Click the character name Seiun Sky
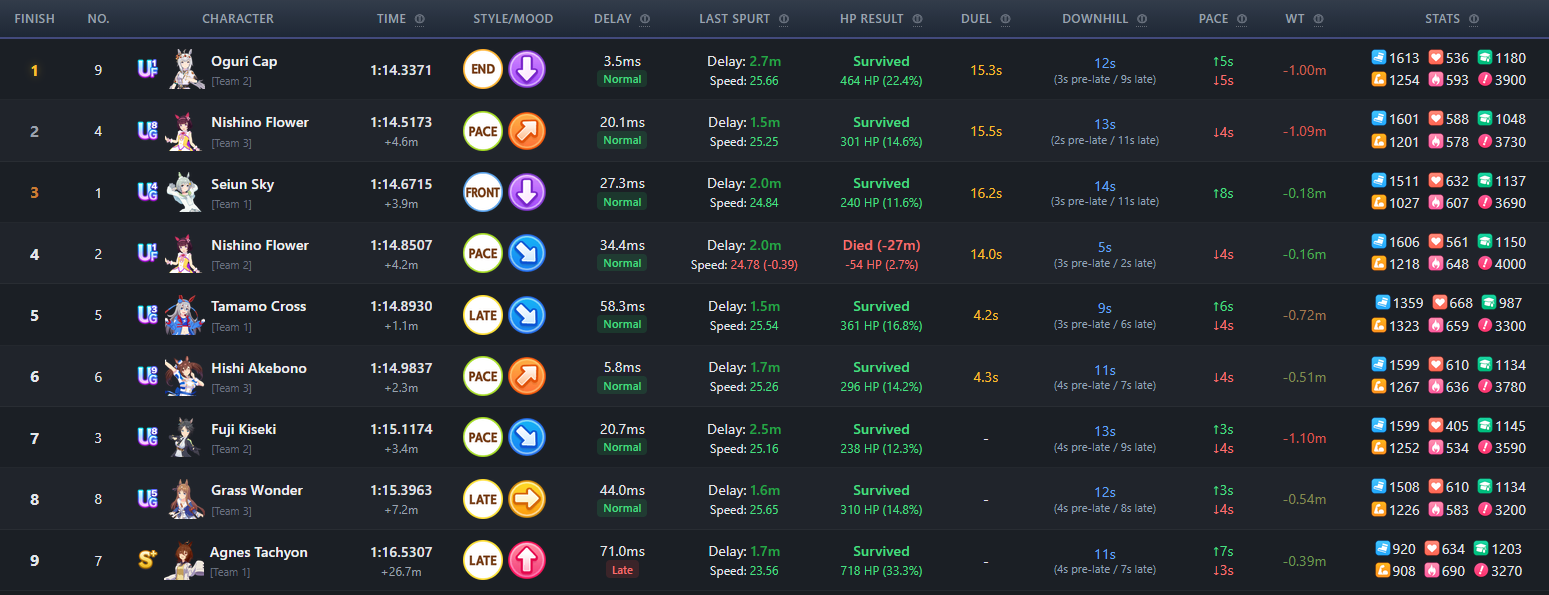 pos(242,184)
